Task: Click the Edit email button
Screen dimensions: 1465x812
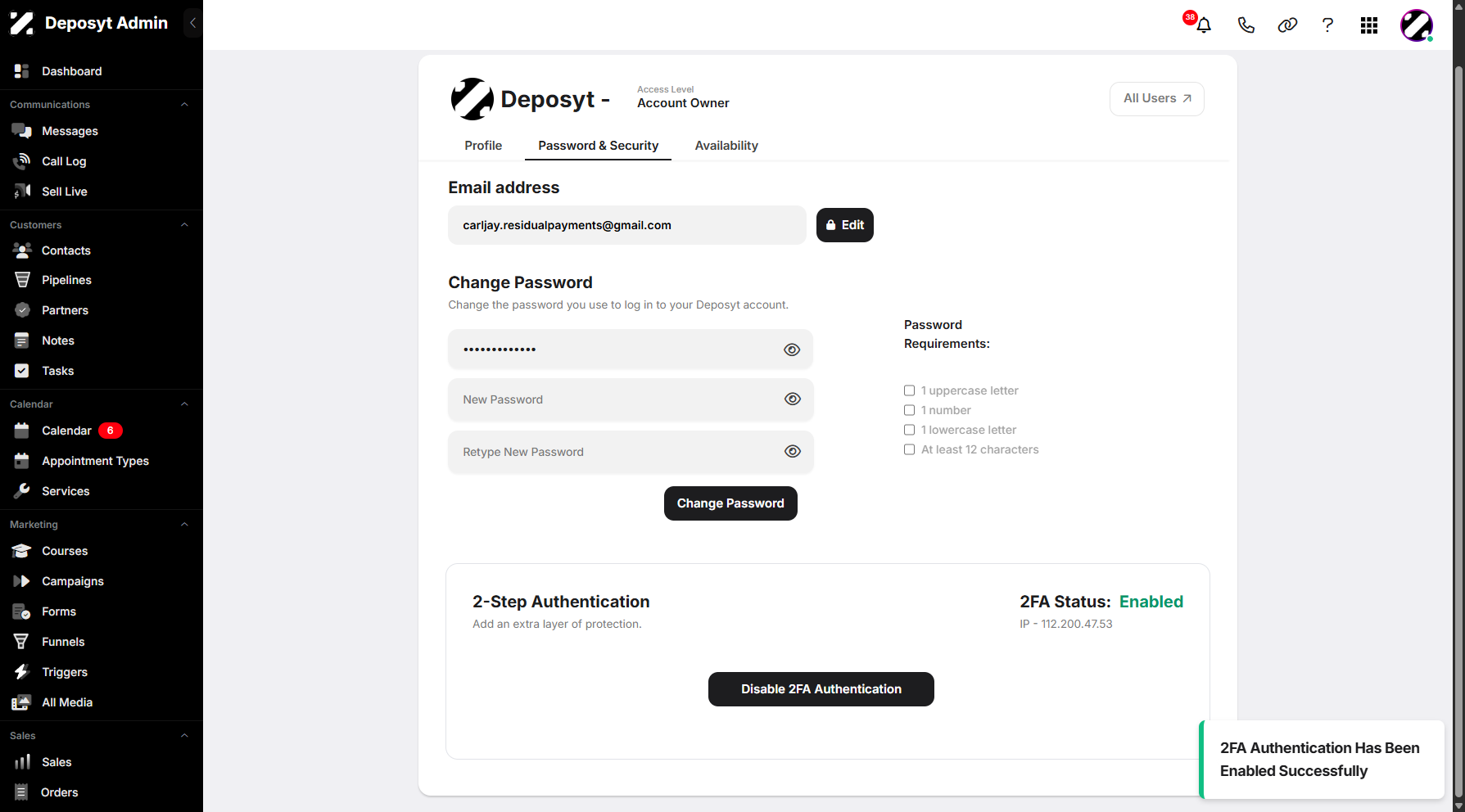Action: coord(844,225)
